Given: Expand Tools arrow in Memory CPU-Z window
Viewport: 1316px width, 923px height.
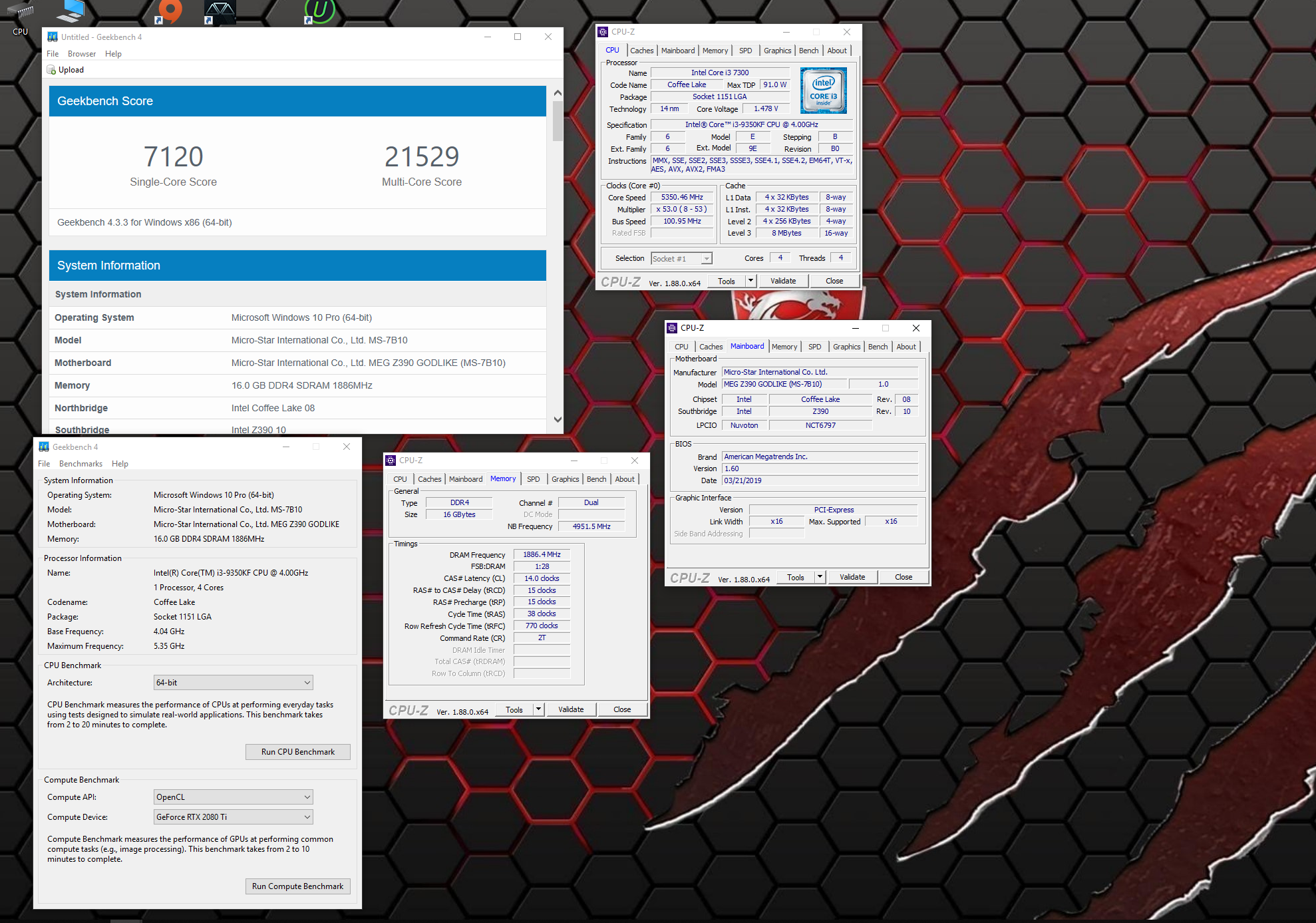Looking at the screenshot, I should pos(538,709).
